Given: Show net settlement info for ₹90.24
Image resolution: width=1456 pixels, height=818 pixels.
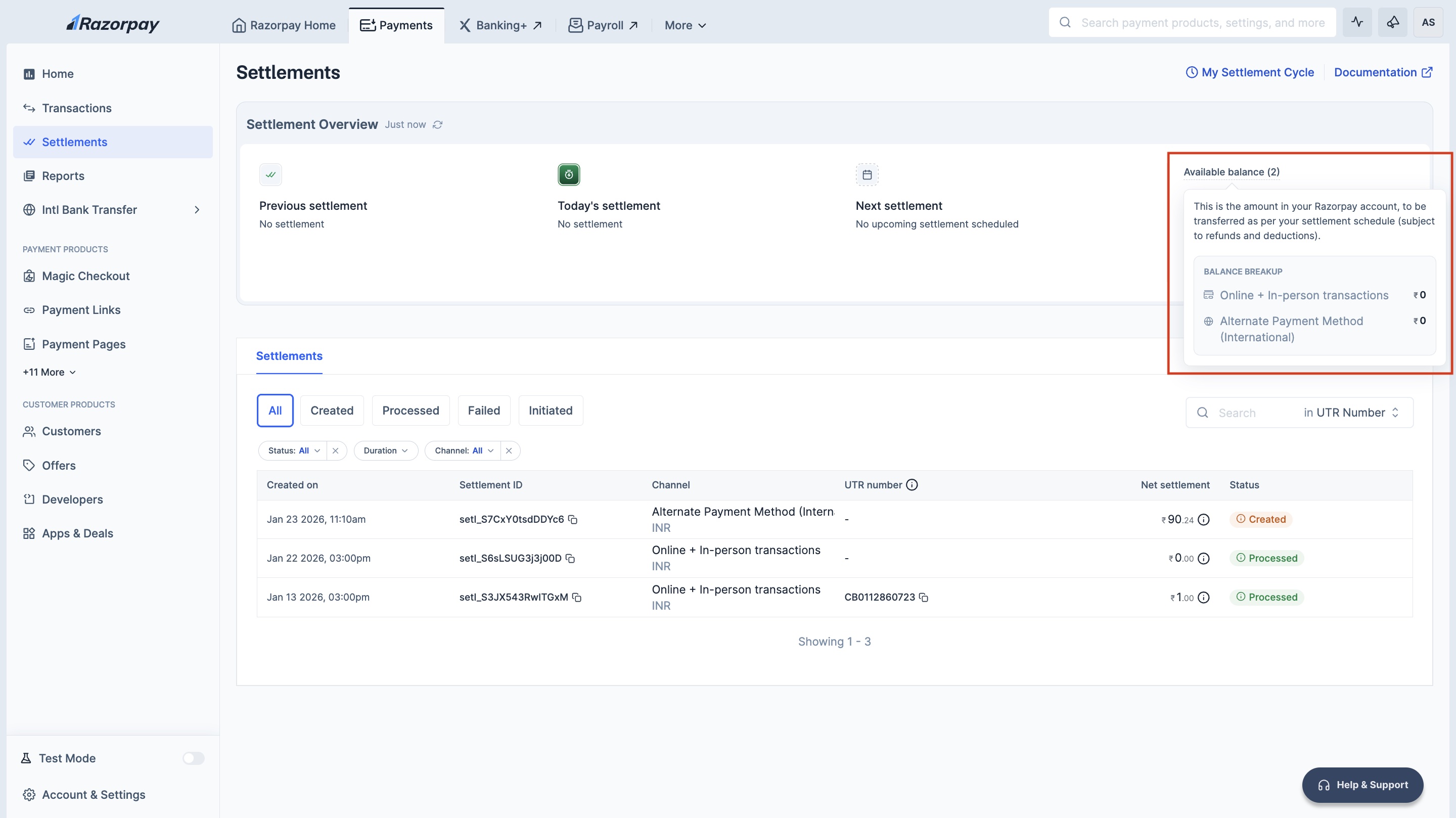Looking at the screenshot, I should point(1204,520).
